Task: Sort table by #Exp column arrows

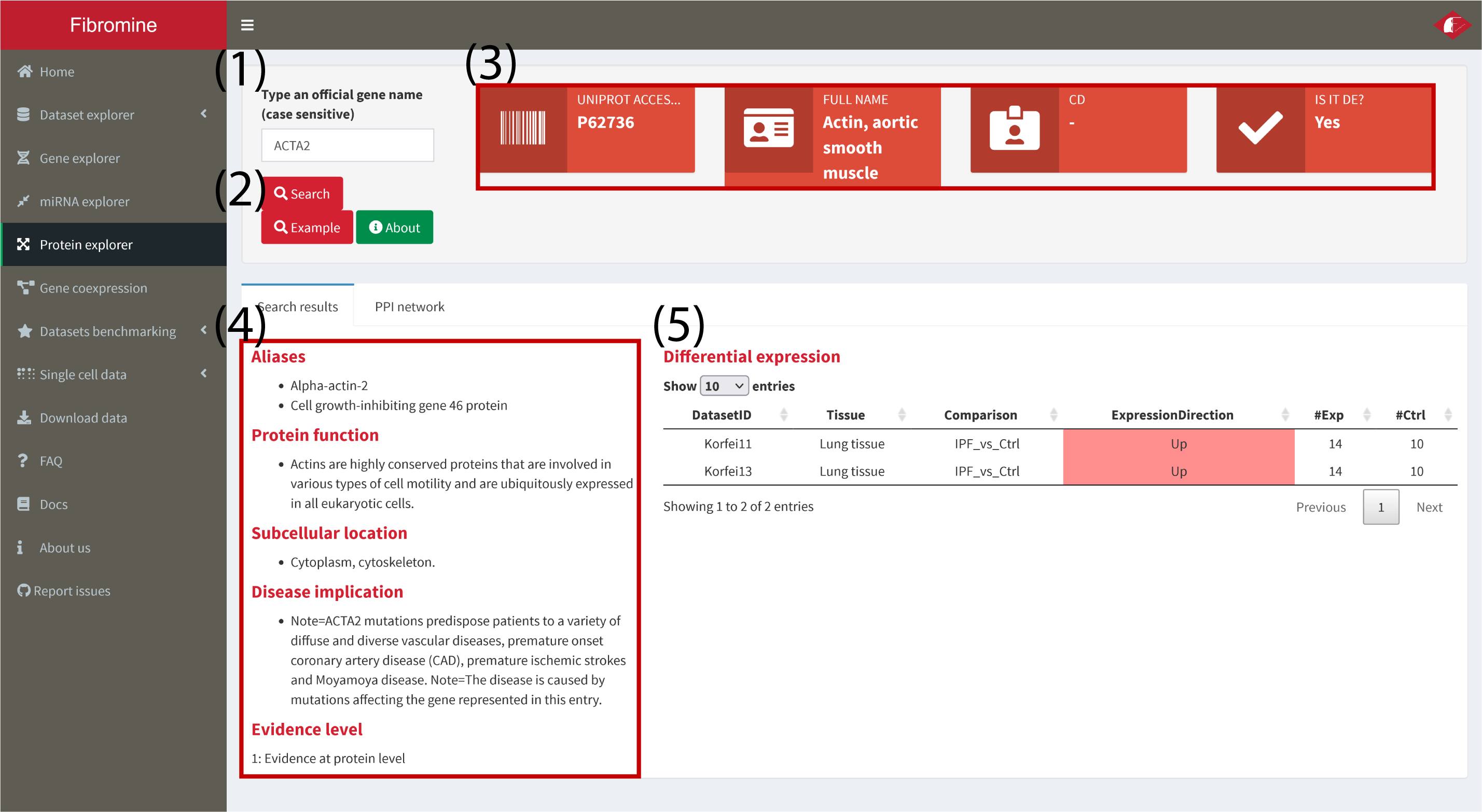Action: (x=1367, y=415)
